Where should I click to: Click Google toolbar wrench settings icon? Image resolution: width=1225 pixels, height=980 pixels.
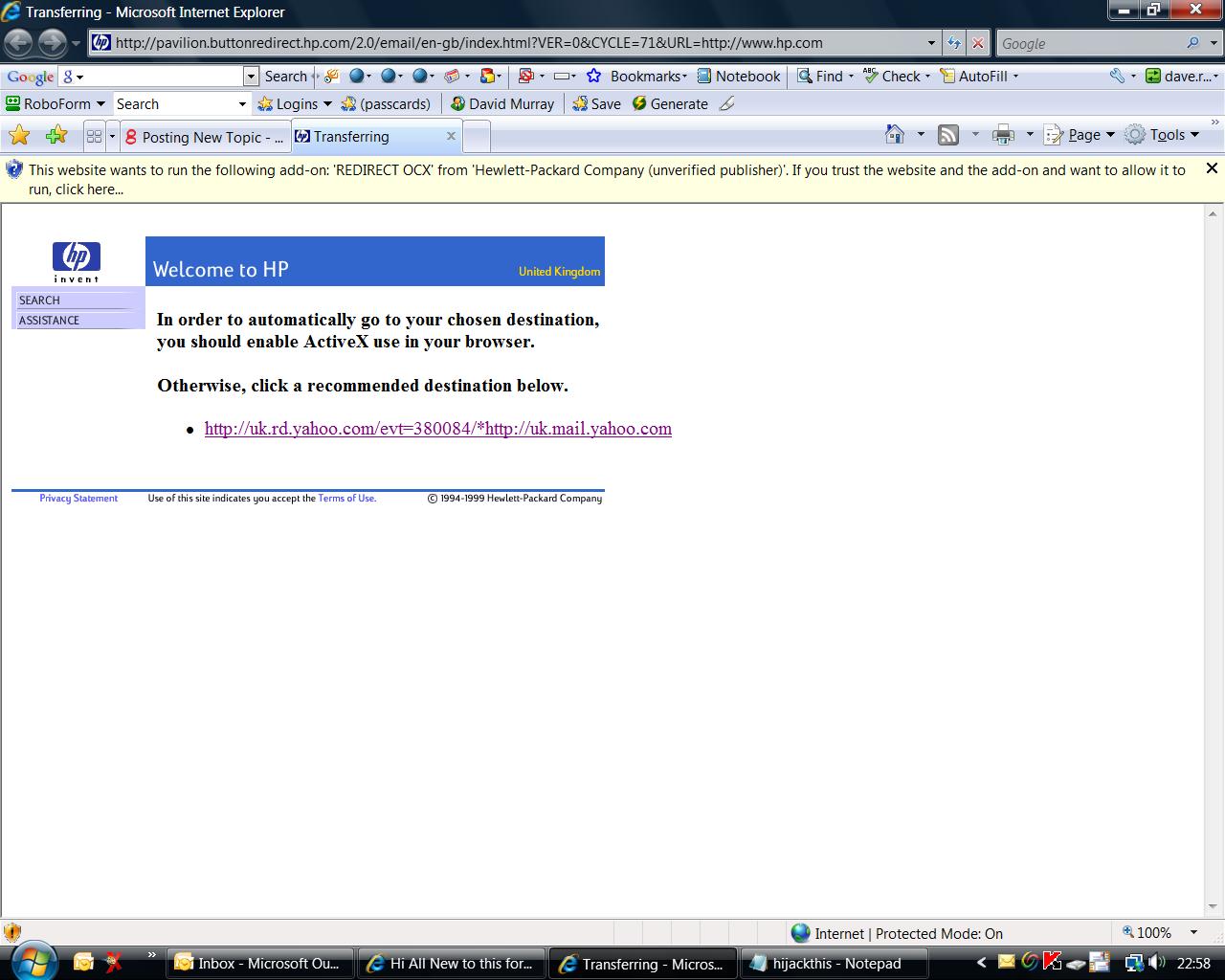coord(1117,76)
